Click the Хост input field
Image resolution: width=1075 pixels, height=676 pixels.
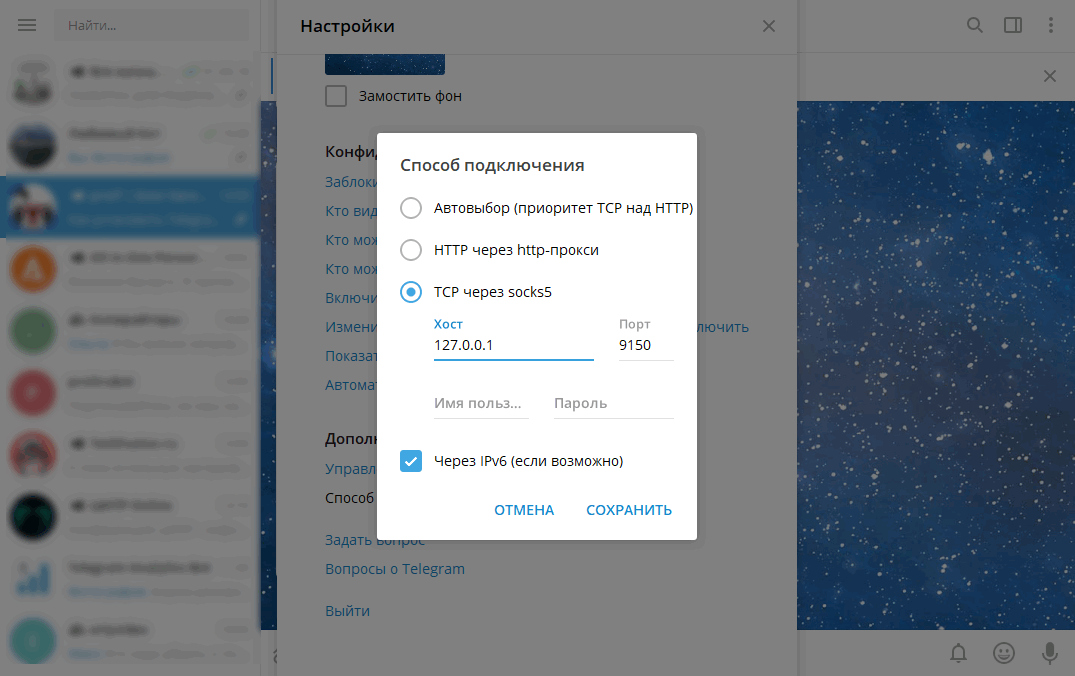pos(513,345)
